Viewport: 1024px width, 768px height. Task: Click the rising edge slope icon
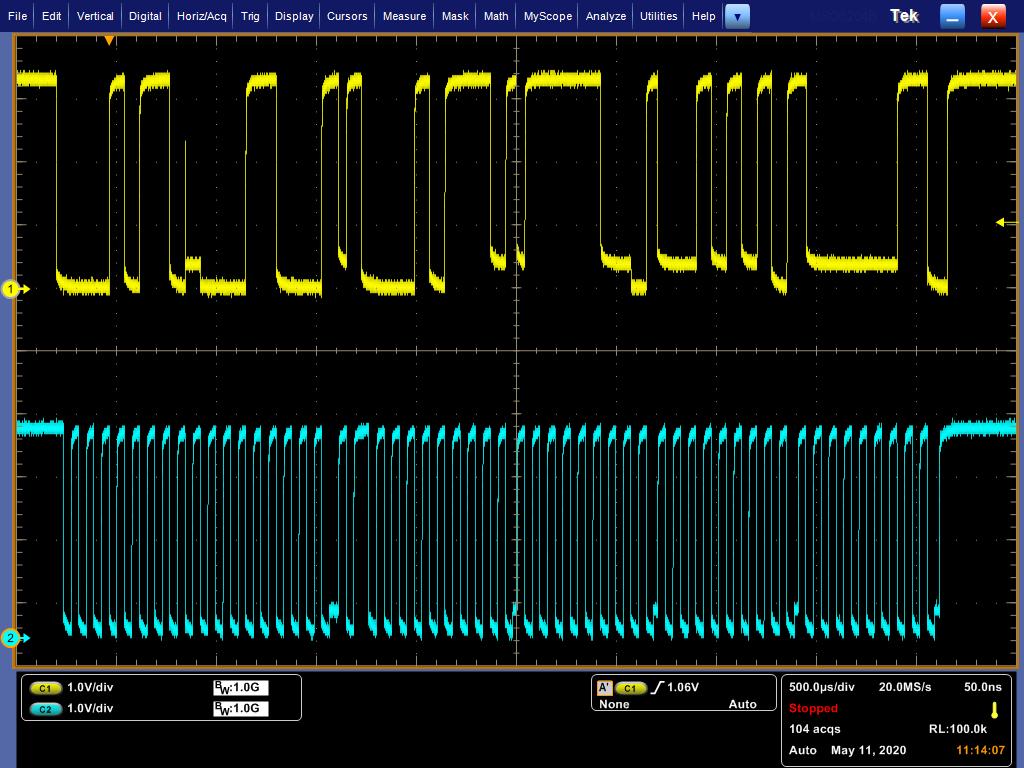pyautogui.click(x=658, y=687)
